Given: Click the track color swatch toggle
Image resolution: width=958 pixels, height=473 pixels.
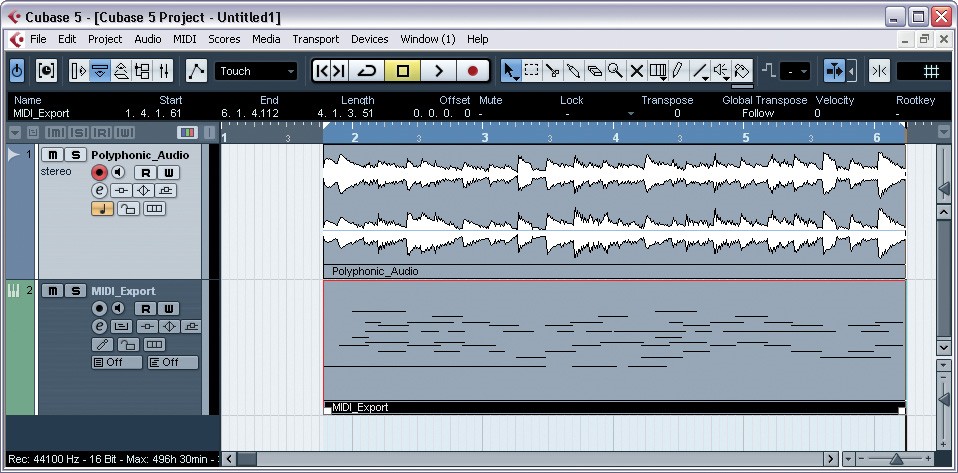Looking at the screenshot, I should pos(188,133).
